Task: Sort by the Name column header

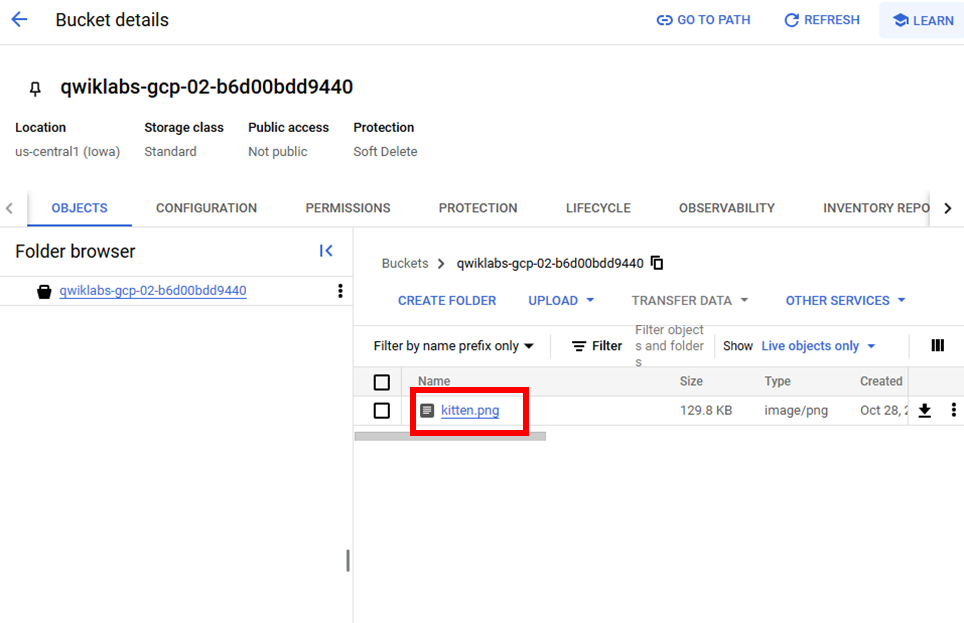Action: point(434,381)
